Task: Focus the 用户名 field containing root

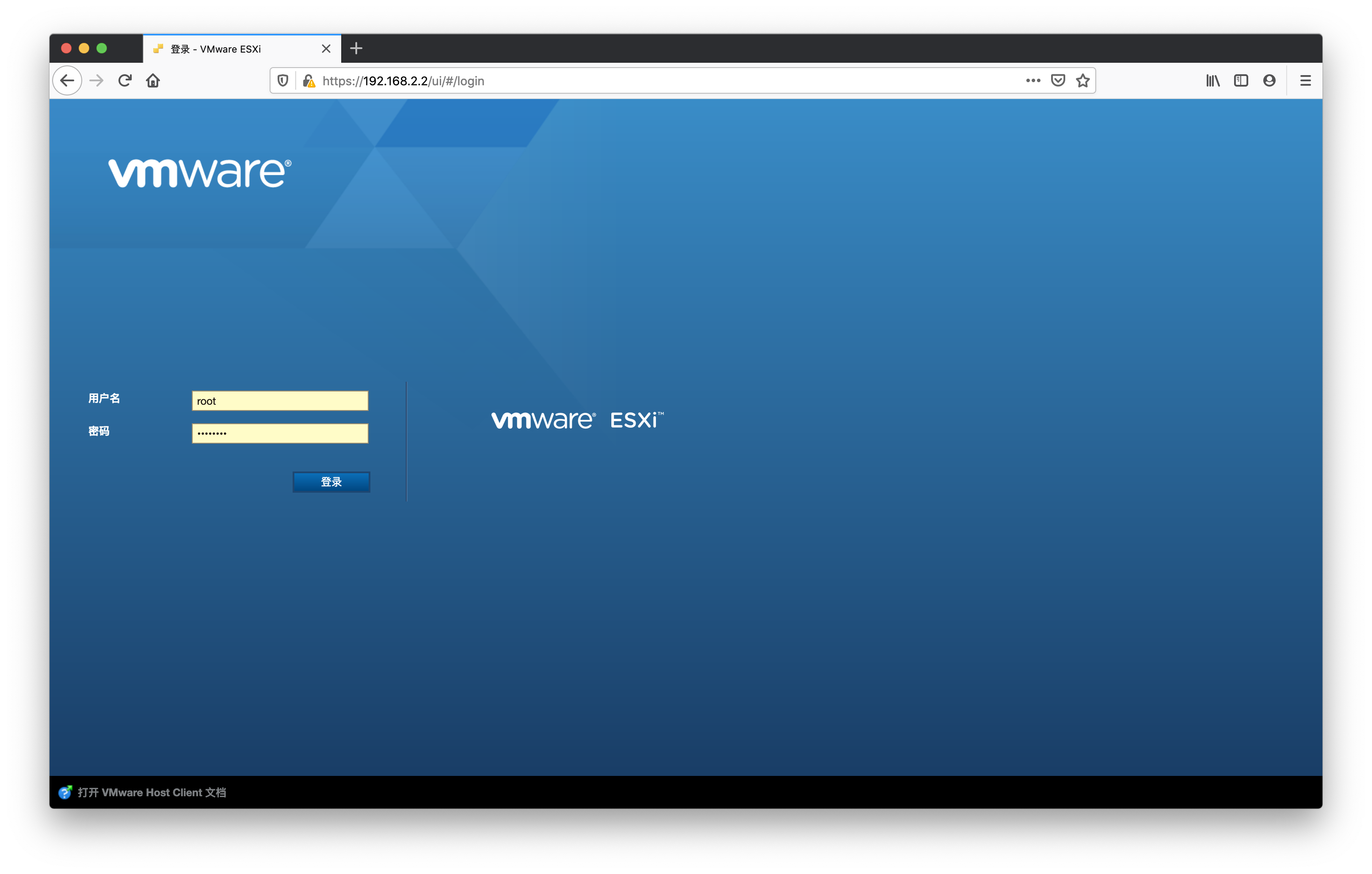Action: point(280,400)
